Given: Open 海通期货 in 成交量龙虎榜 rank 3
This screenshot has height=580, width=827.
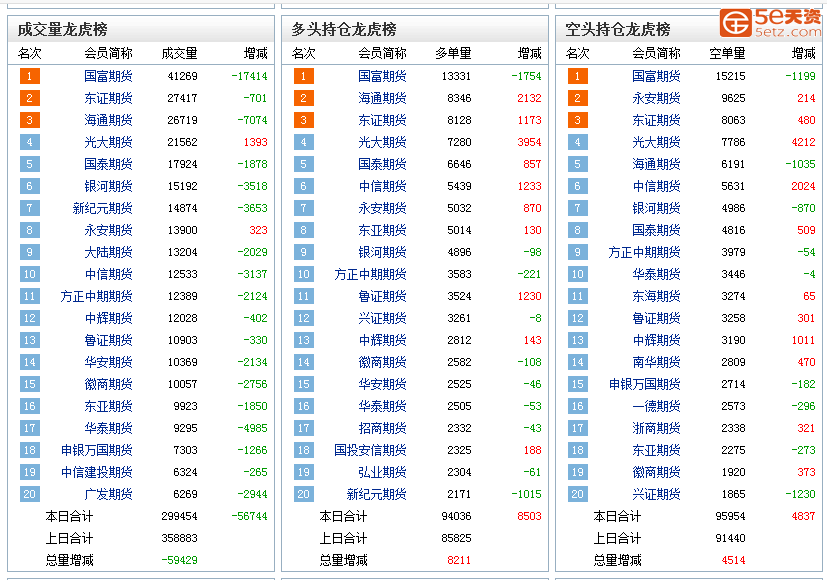Looking at the screenshot, I should click(x=108, y=120).
